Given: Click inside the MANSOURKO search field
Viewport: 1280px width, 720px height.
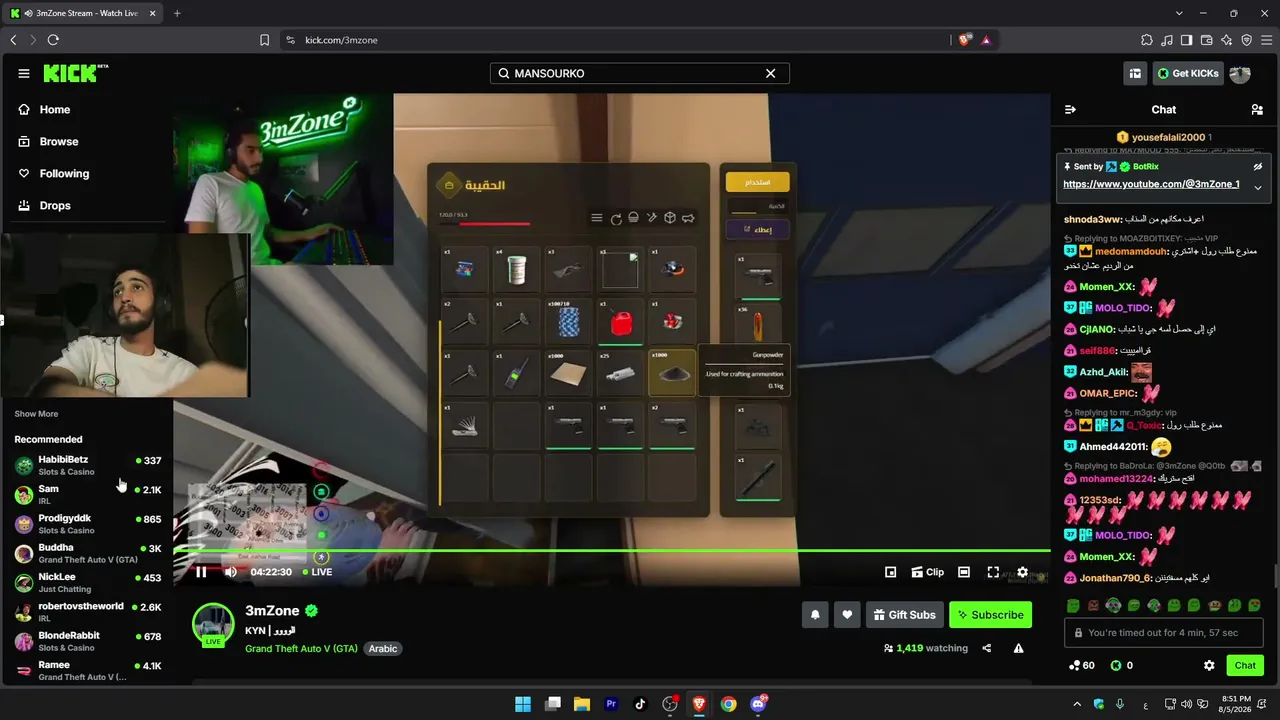Looking at the screenshot, I should click(x=640, y=73).
